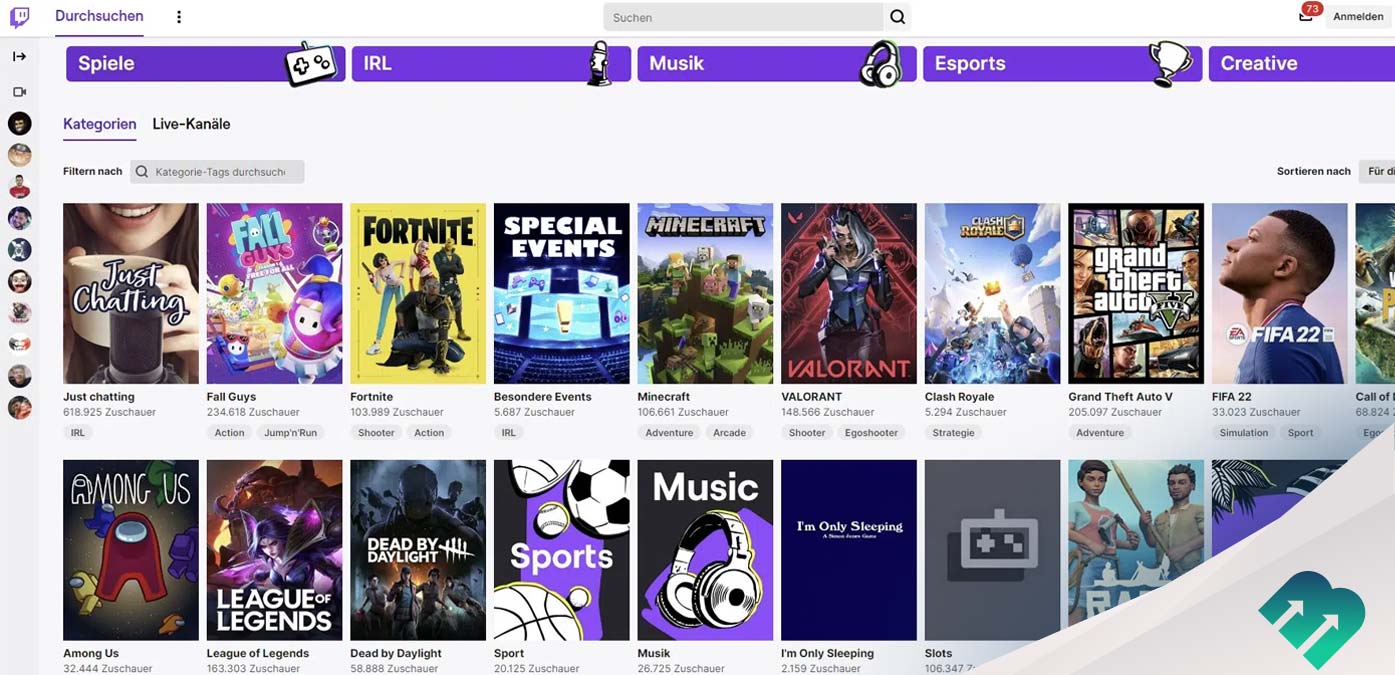The width and height of the screenshot is (1395, 675).
Task: Click the search magnifier button
Action: (x=897, y=17)
